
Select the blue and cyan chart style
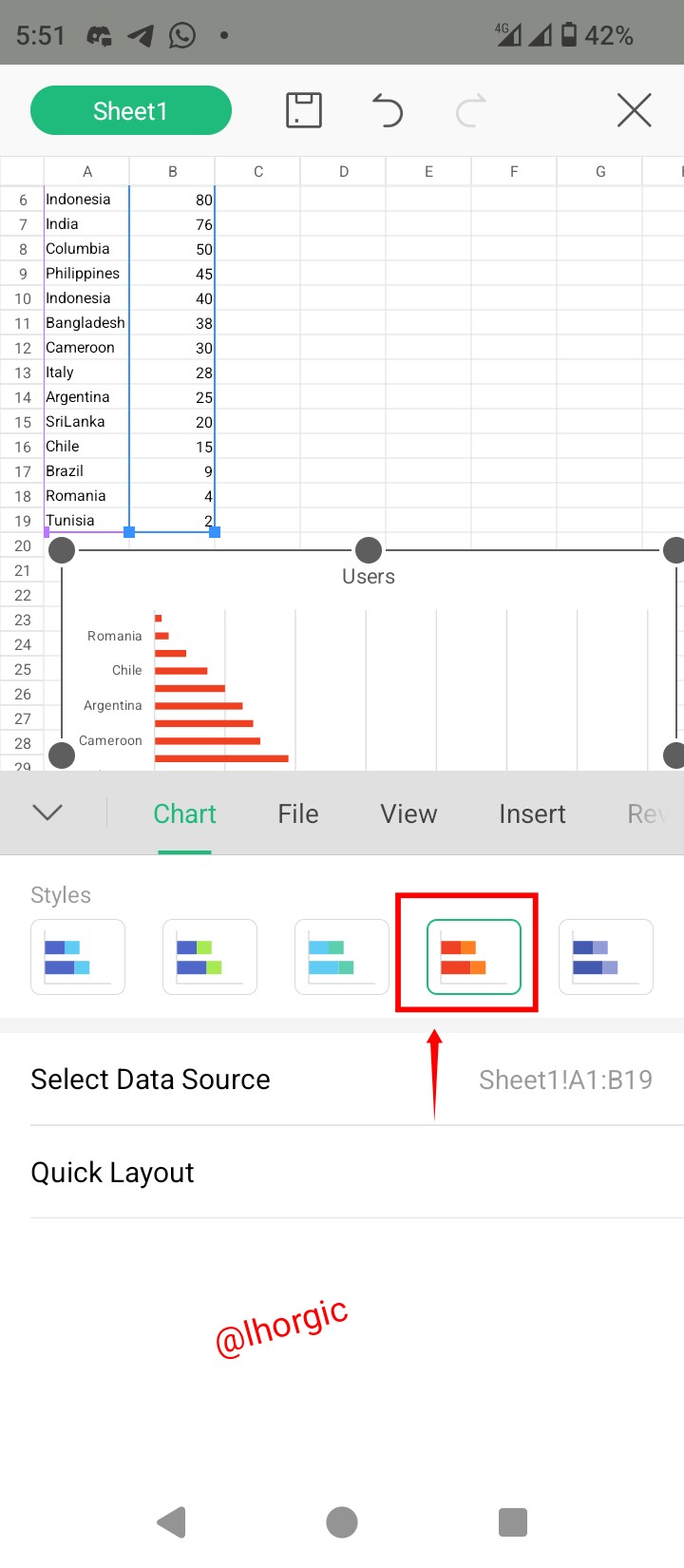(78, 957)
